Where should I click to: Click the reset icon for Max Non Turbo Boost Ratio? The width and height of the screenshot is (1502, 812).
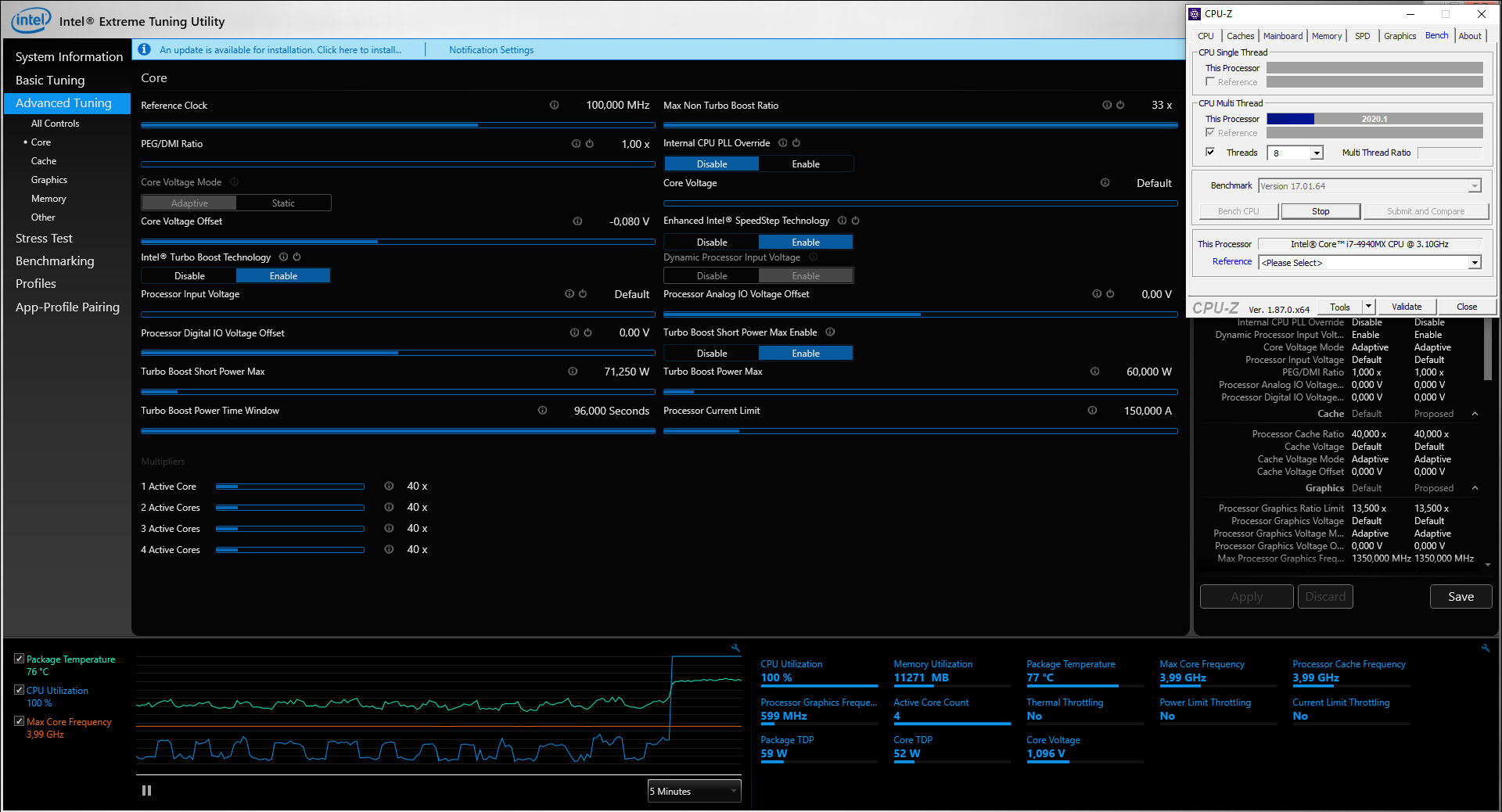1120,105
